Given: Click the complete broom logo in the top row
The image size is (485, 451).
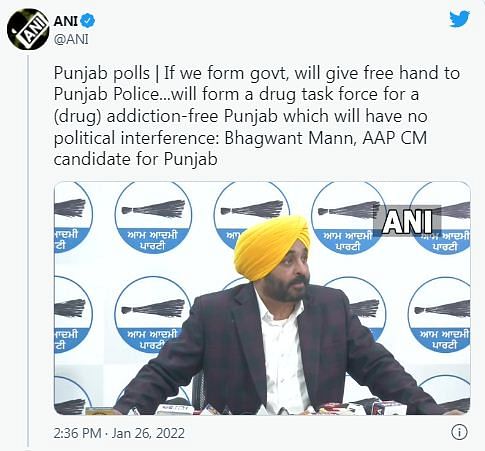Looking at the screenshot, I should (153, 218).
